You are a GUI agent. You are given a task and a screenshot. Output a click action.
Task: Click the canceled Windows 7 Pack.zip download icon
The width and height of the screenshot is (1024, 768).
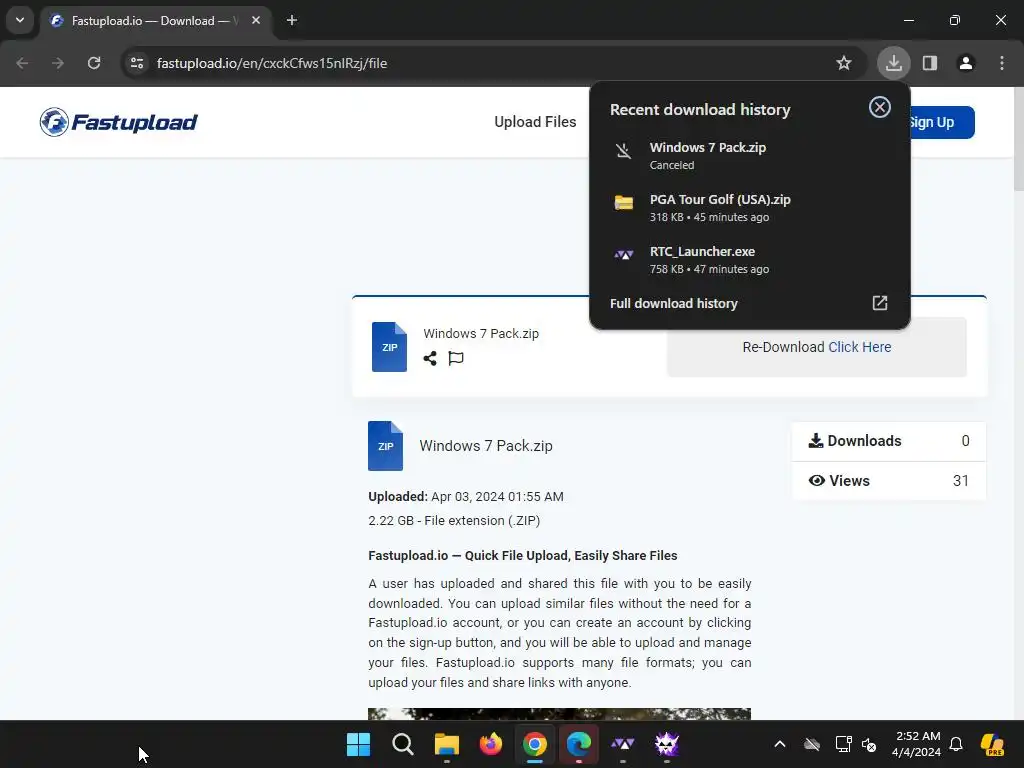point(624,152)
